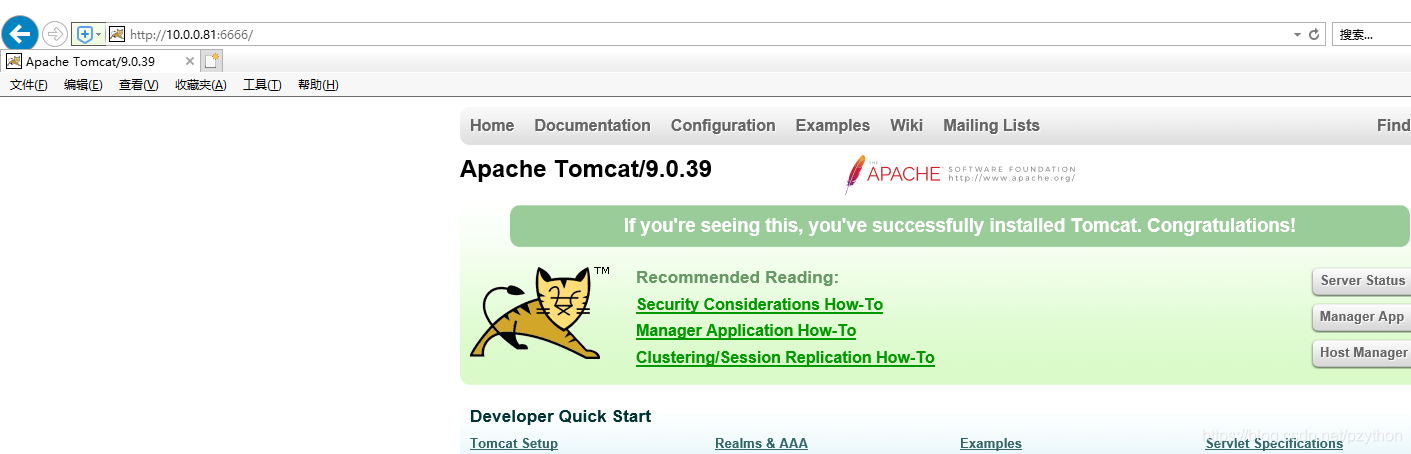Open the Examples nav link in top bar
1411x454 pixels.
(x=833, y=125)
